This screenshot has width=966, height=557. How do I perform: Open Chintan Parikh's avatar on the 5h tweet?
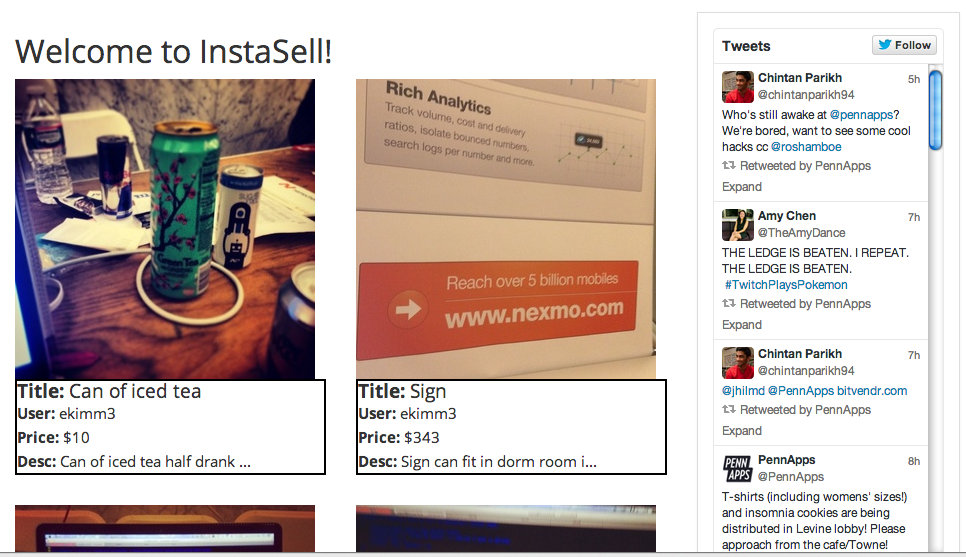click(738, 87)
